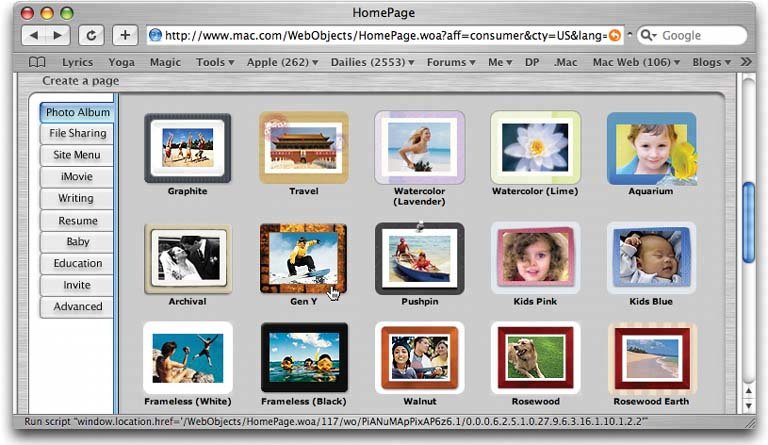
Task: Open the DP bookmark
Action: pos(532,62)
